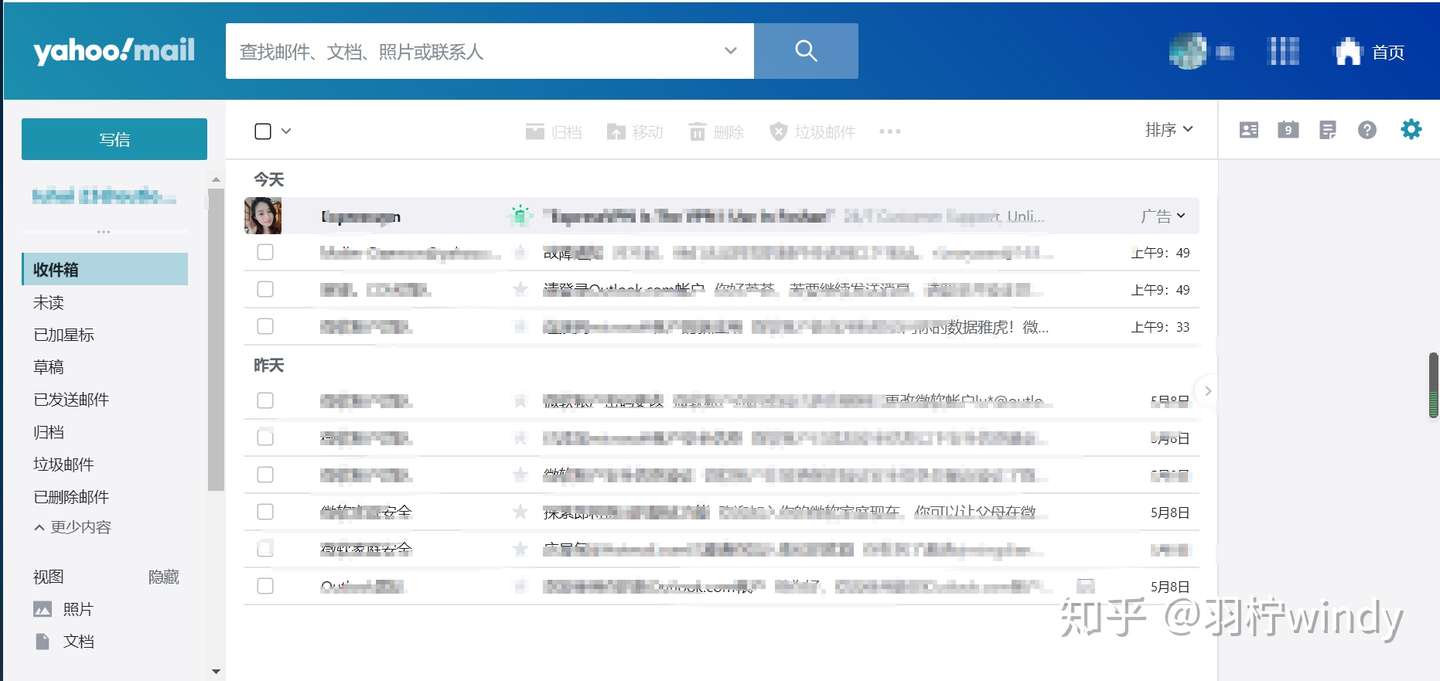The image size is (1440, 681).
Task: Check the 上午9:33 email checkbox
Action: coord(265,326)
